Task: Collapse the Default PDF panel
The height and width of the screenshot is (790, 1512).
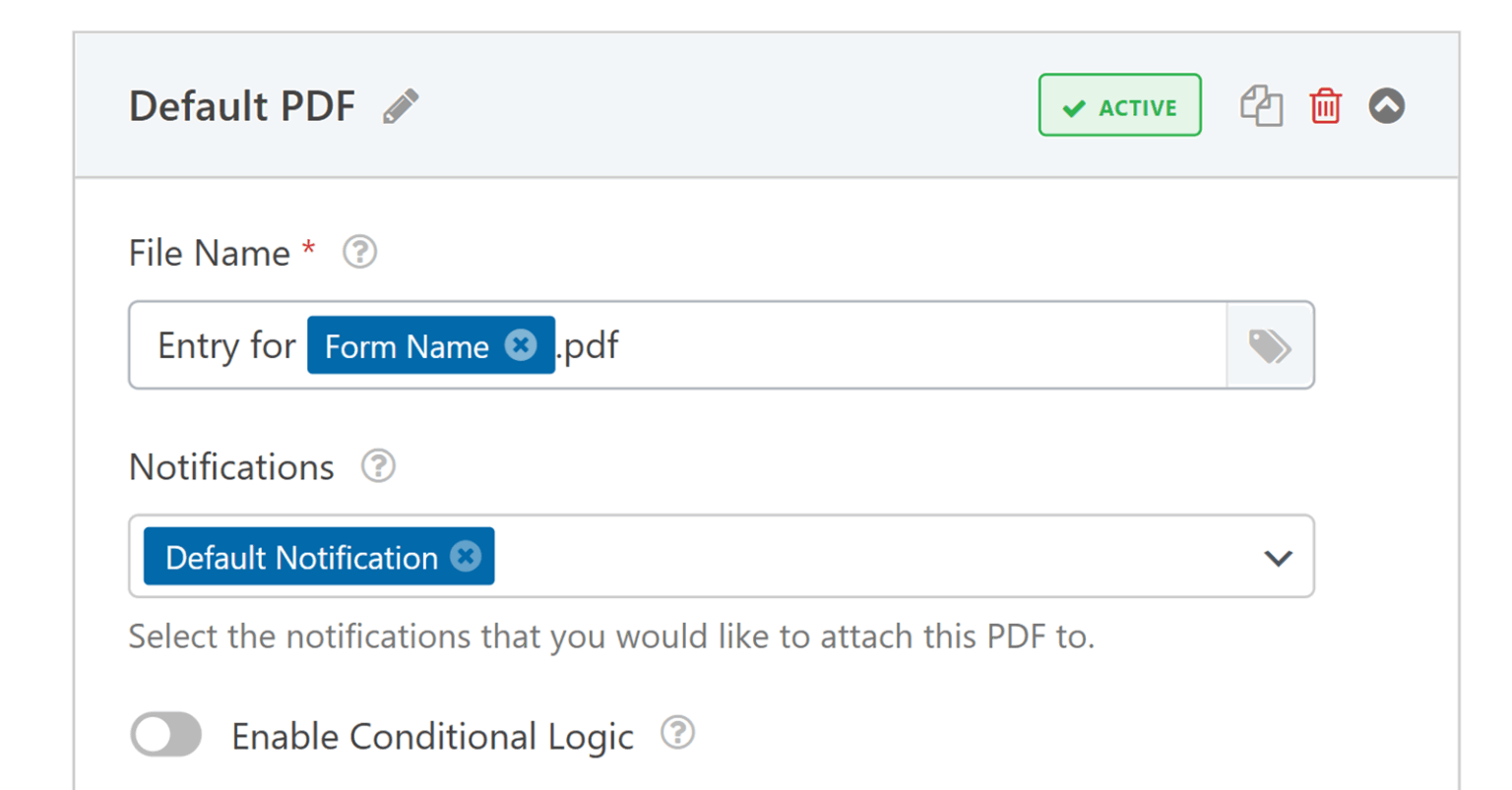Action: tap(1388, 105)
